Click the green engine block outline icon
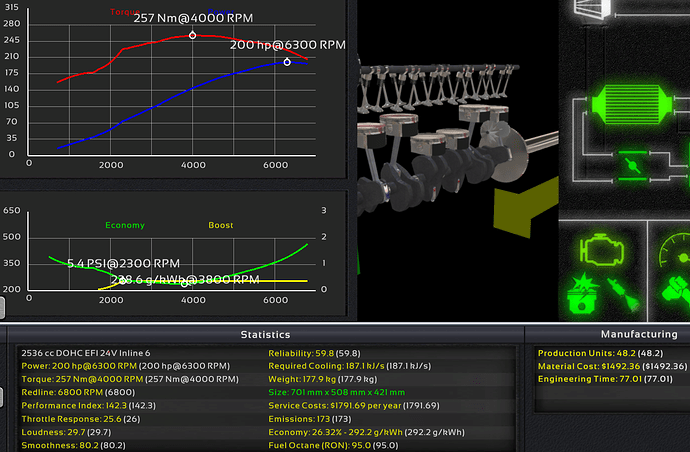This screenshot has height=452, width=690. pyautogui.click(x=602, y=248)
